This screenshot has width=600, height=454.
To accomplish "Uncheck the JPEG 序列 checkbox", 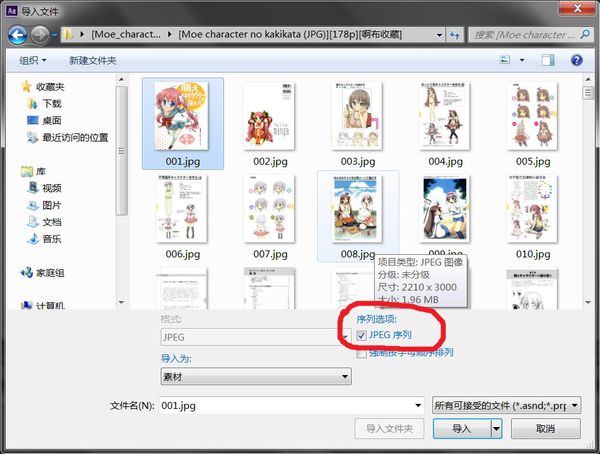I will (x=361, y=336).
